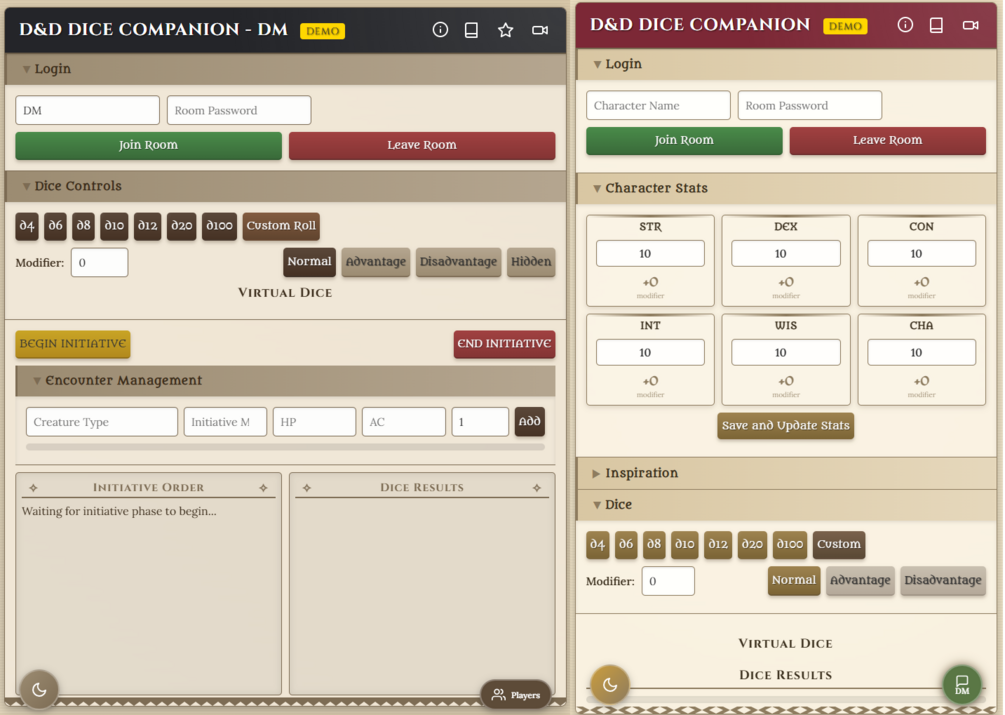Enable Hidden roll mode in DM panel
This screenshot has width=1005, height=715.
531,262
